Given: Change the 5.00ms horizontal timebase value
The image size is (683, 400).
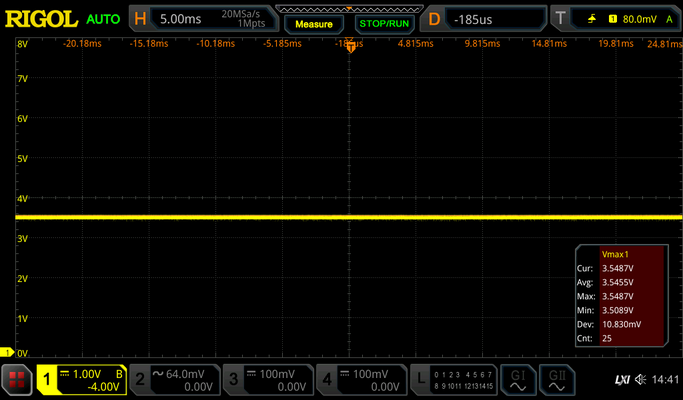Looking at the screenshot, I should (x=180, y=19).
